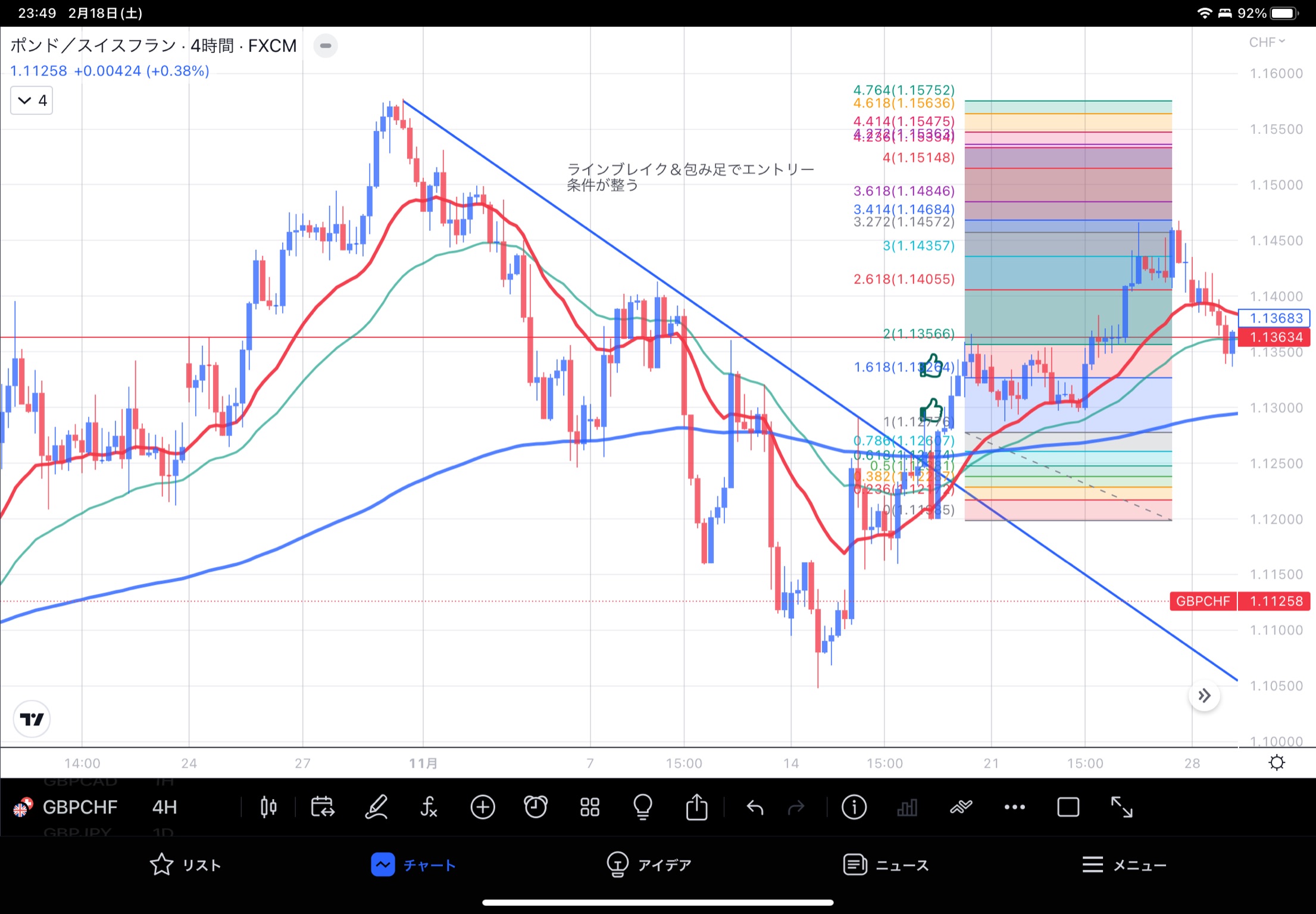
Task: Create an alert with alarm clock icon
Action: coord(536,807)
